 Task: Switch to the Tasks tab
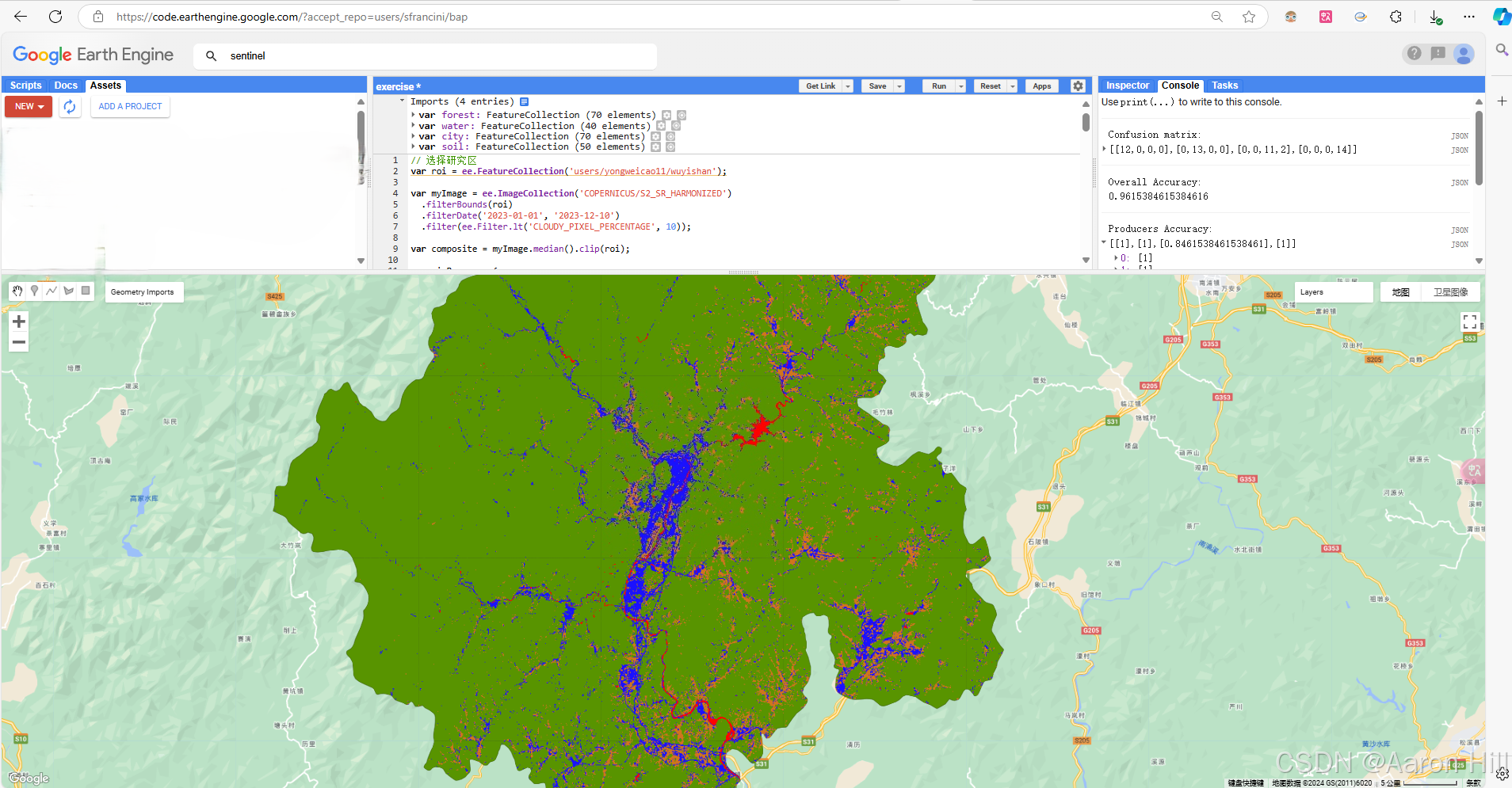(1224, 86)
